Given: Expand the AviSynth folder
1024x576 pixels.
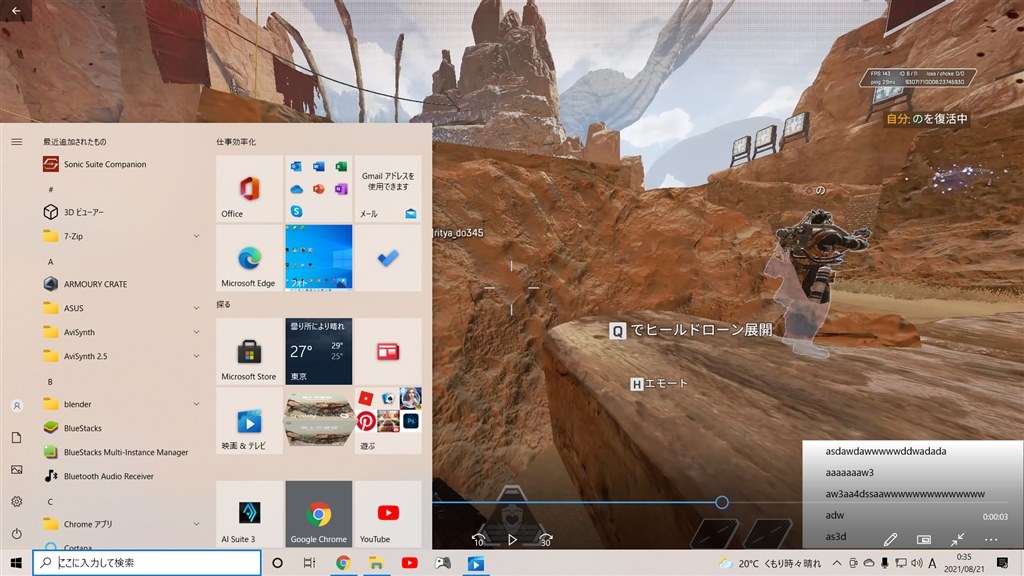Looking at the screenshot, I should pos(196,332).
